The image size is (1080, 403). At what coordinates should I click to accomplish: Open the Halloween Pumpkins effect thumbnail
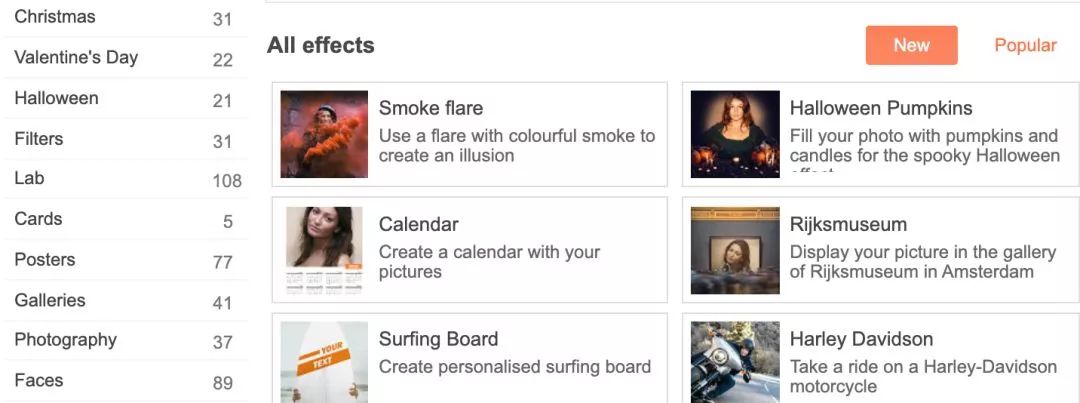tap(735, 134)
